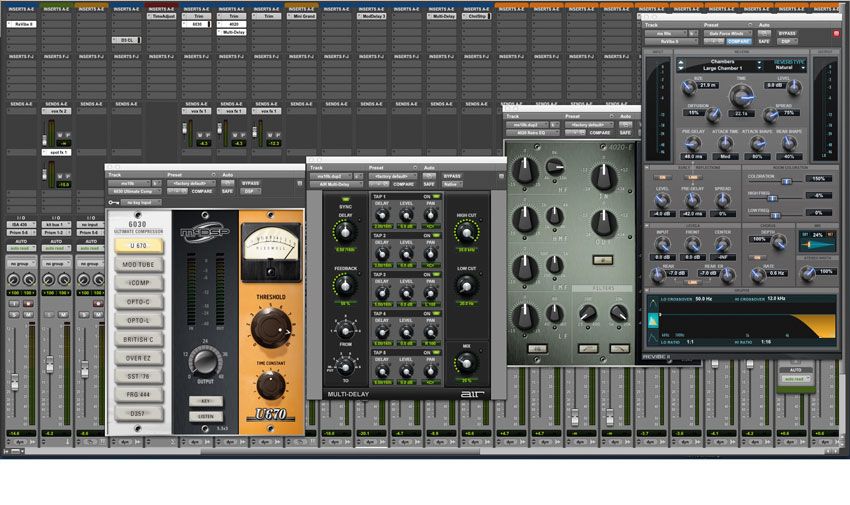This screenshot has height=505, width=850.
Task: Click the 4020-E EQ HF gain knob
Action: [525, 171]
